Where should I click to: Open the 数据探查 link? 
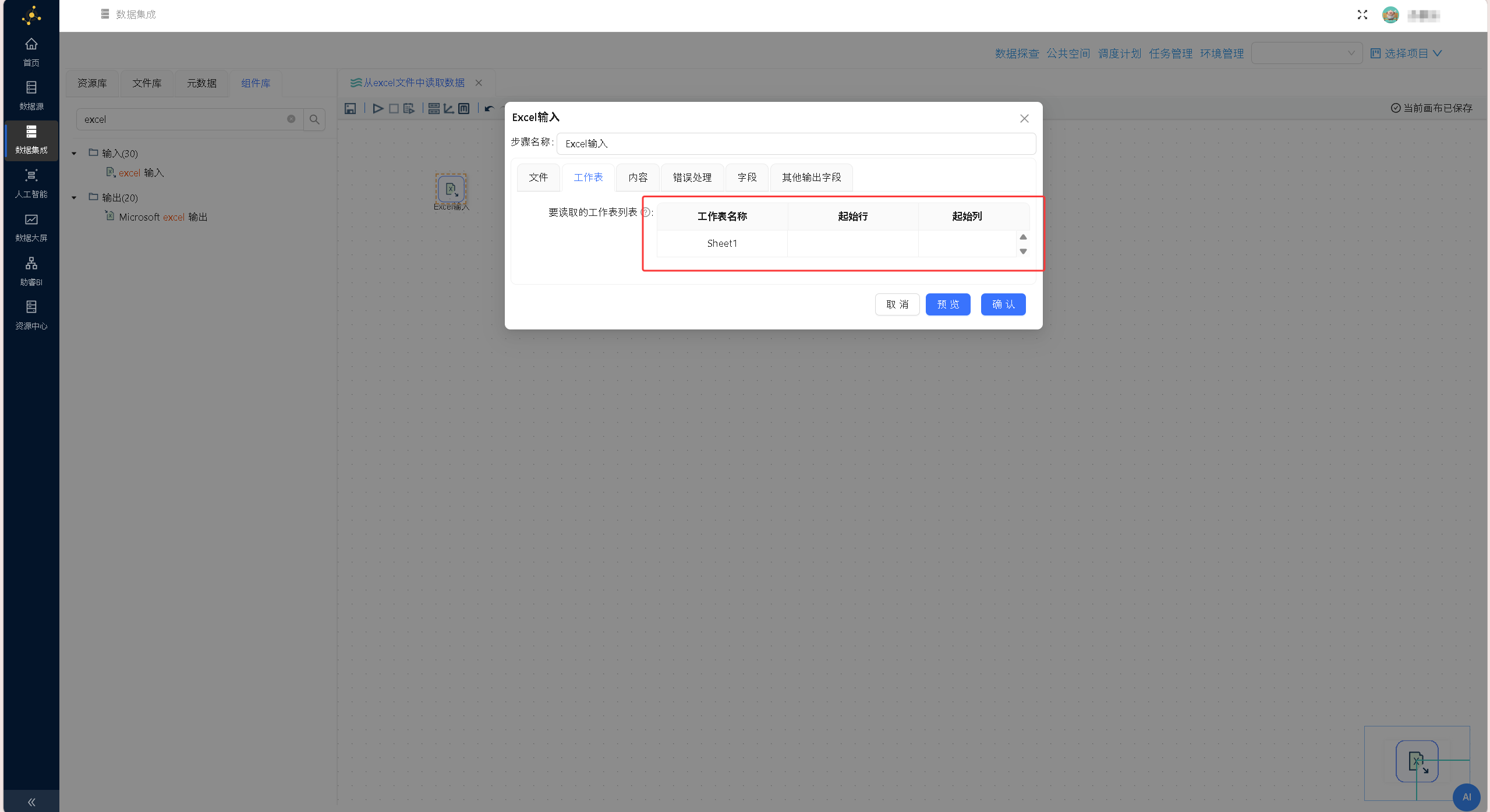coord(1017,54)
